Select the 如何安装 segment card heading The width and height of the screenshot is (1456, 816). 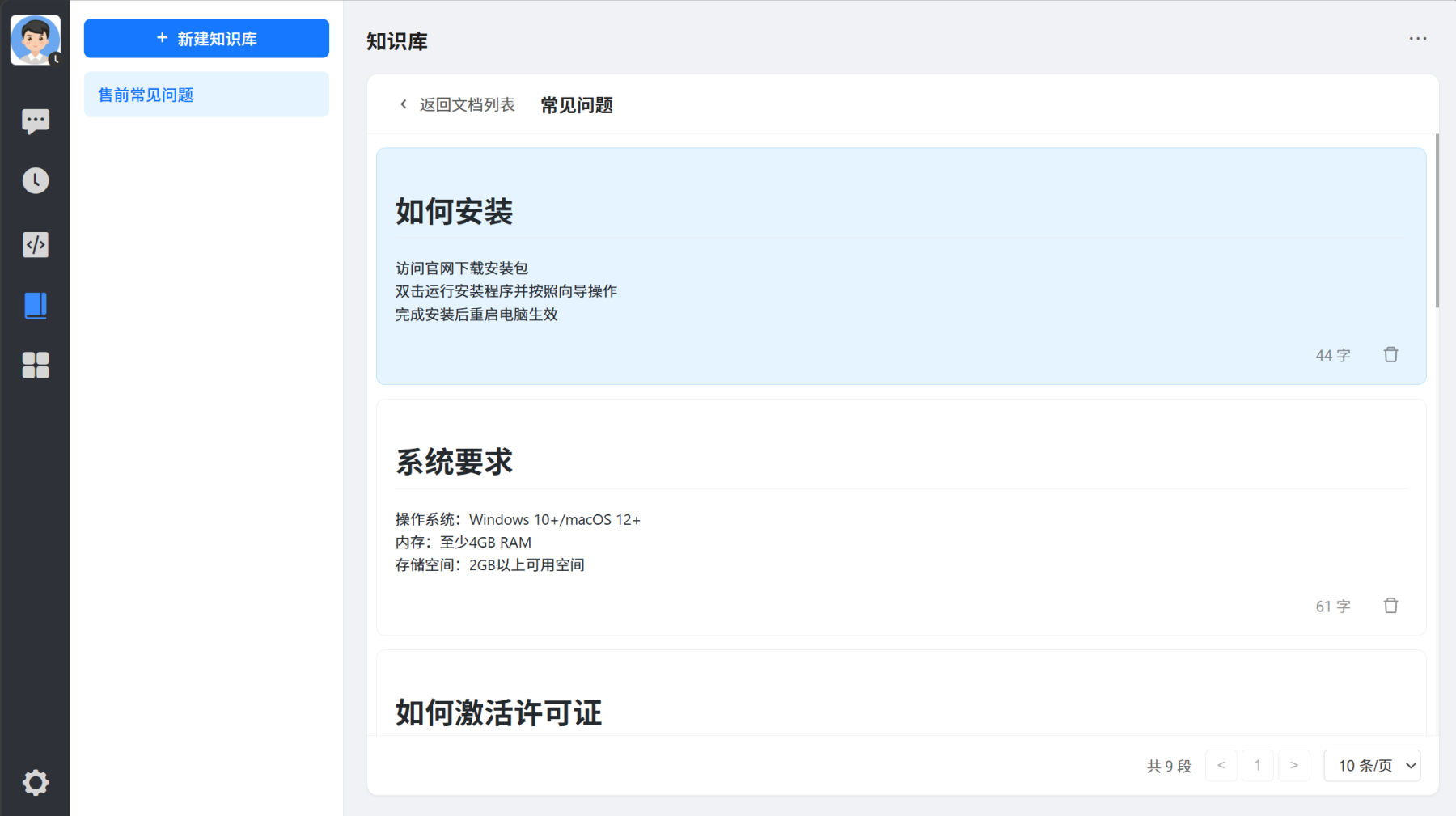click(454, 212)
